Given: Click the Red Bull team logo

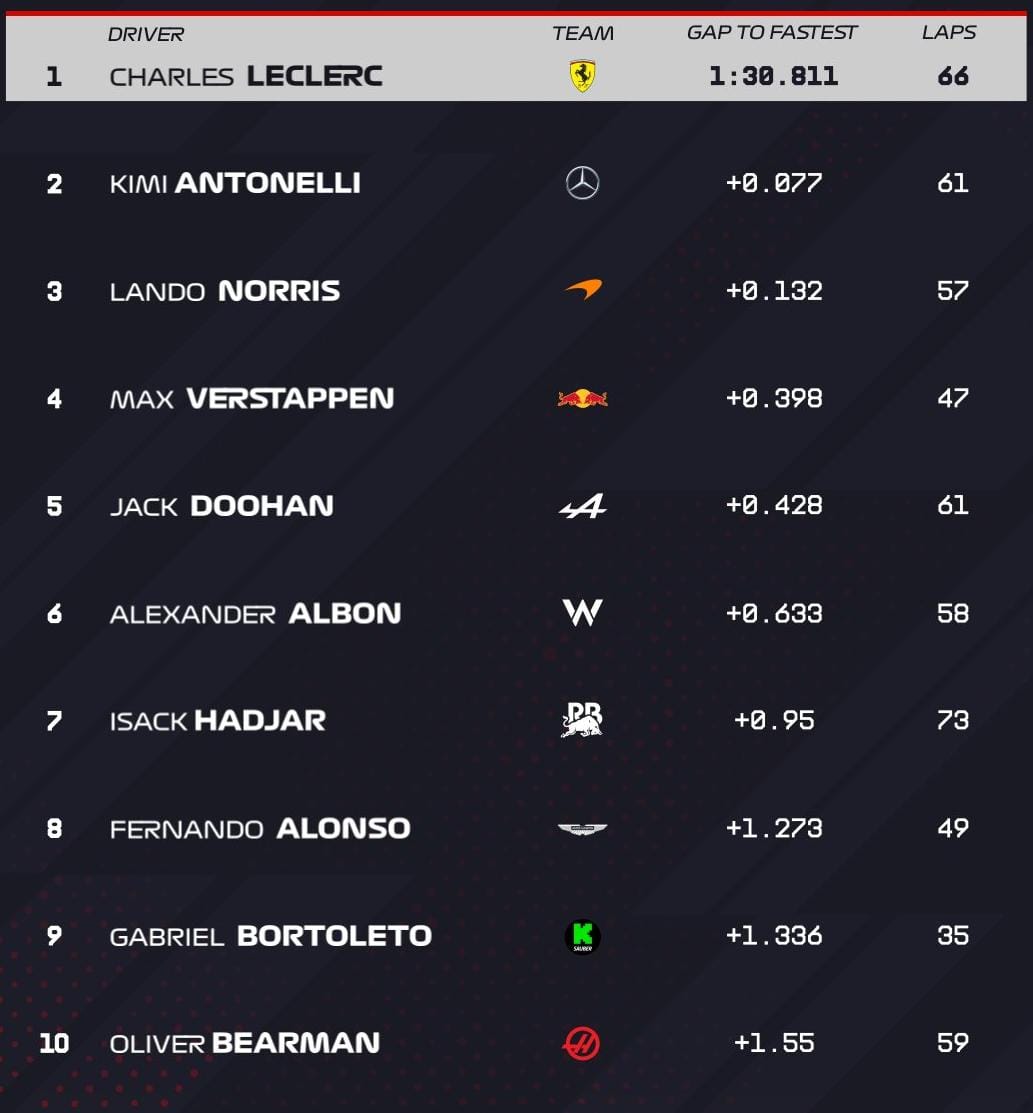Looking at the screenshot, I should coord(582,398).
